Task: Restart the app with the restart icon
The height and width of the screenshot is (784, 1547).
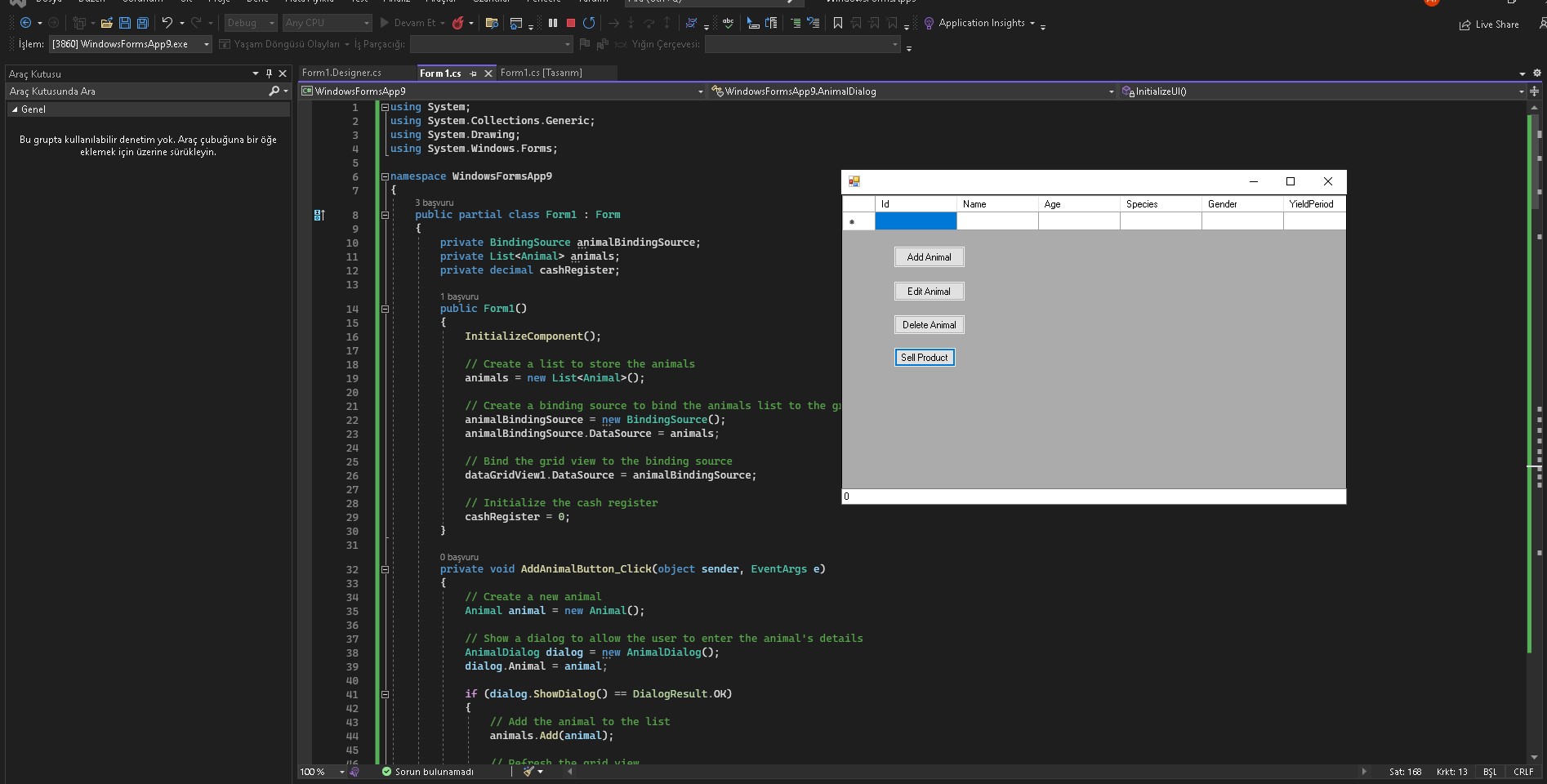Action: [590, 23]
